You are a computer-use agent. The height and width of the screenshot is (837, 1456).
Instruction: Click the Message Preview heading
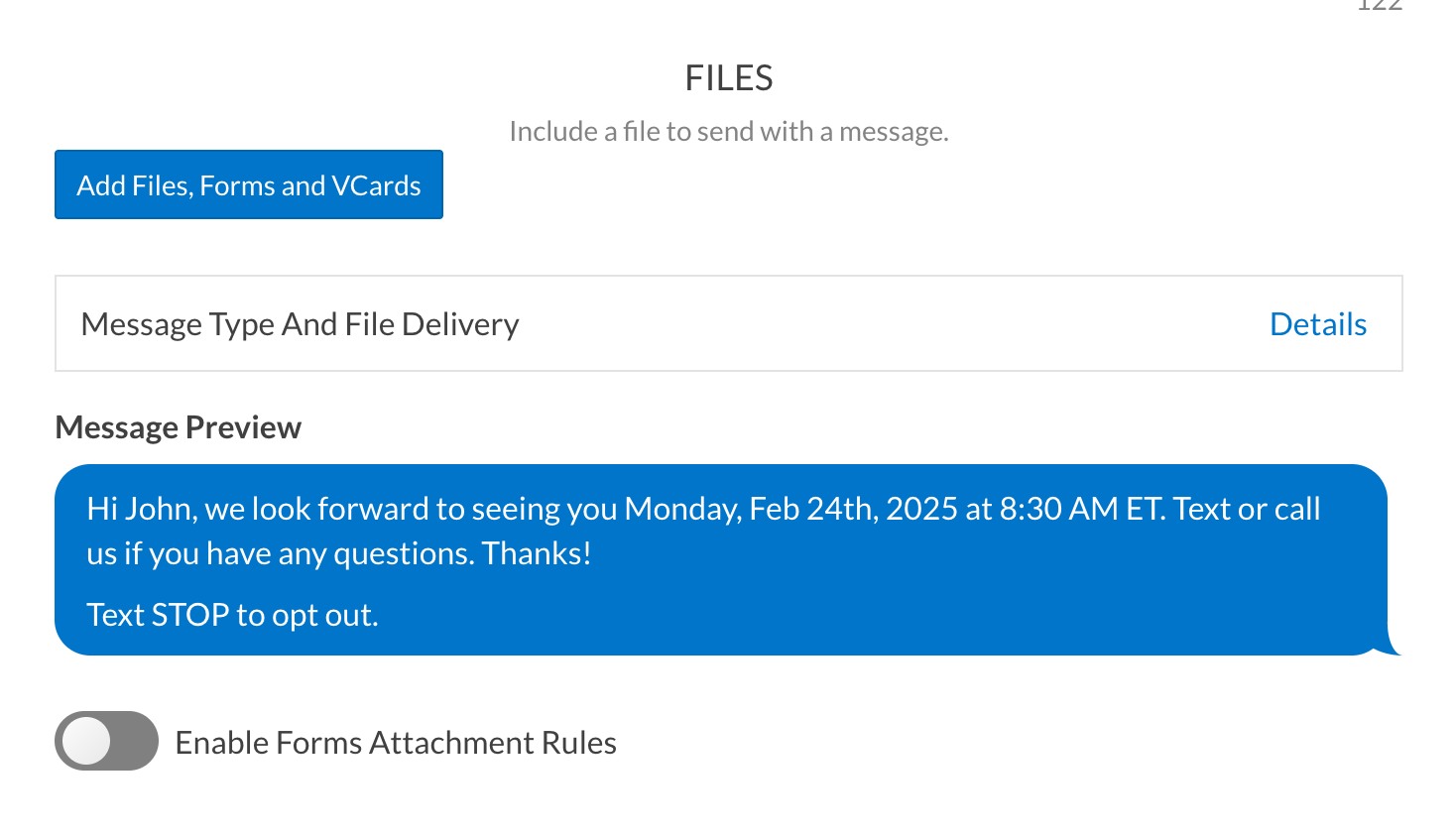click(x=179, y=427)
